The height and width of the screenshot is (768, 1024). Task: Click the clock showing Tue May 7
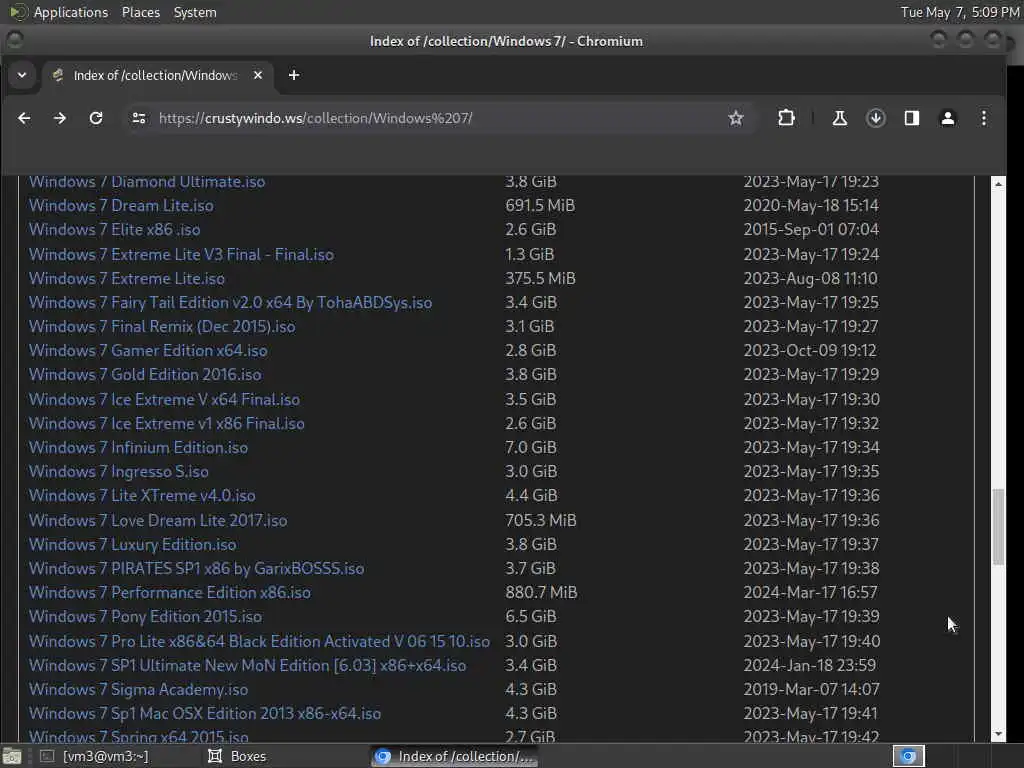click(959, 12)
